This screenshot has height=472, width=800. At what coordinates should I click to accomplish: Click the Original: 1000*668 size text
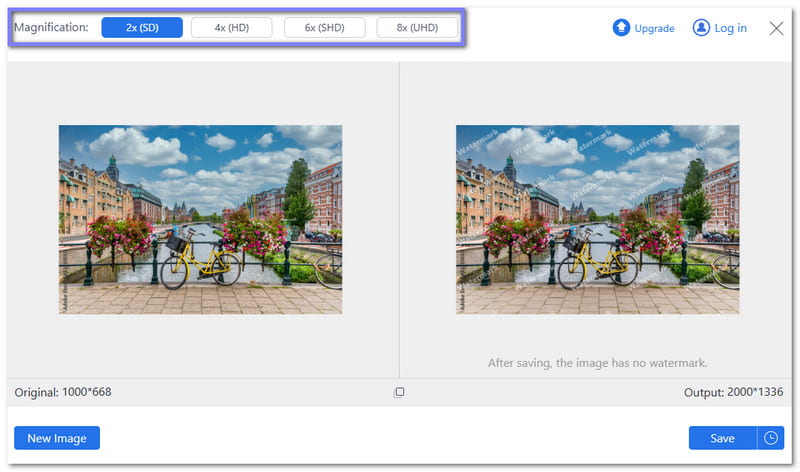63,392
